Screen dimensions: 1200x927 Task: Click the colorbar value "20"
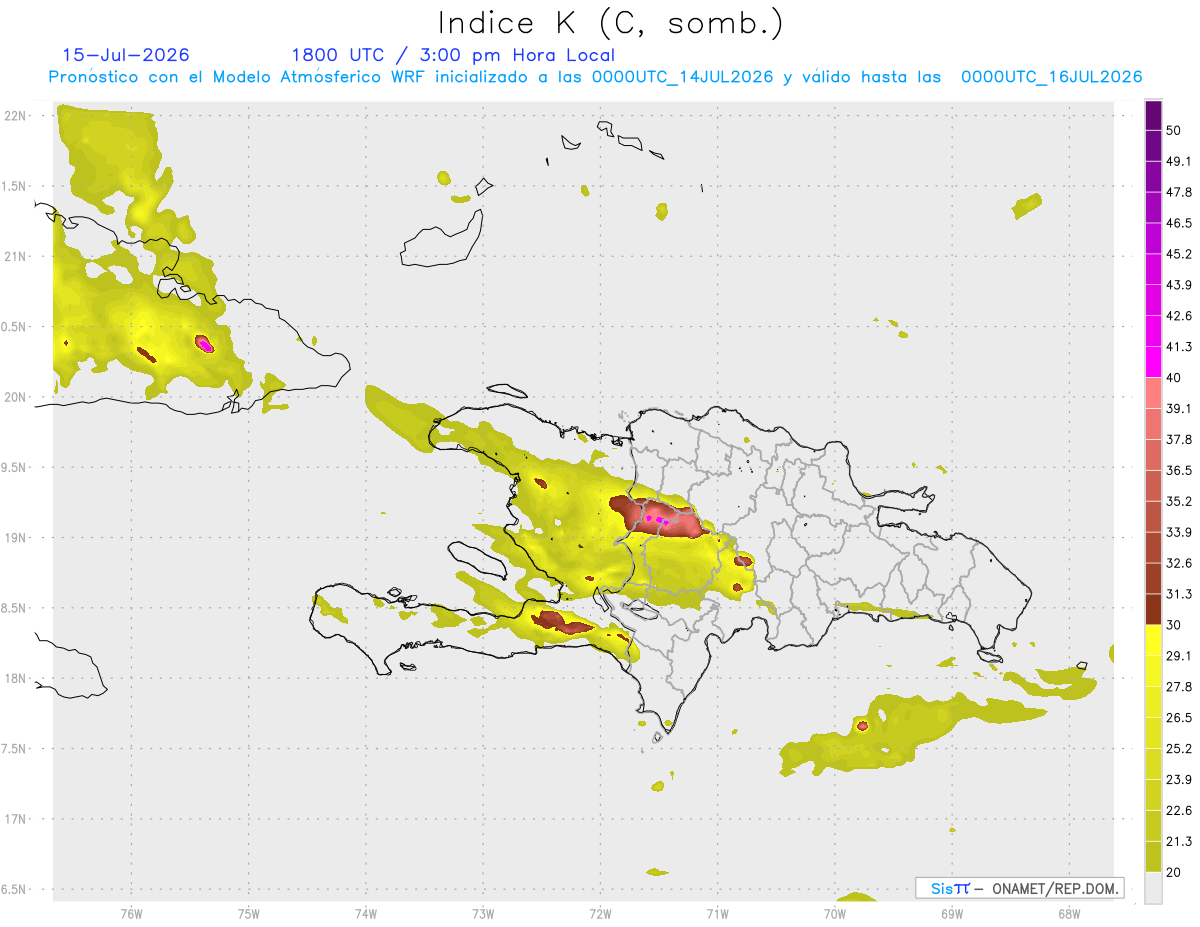1174,872
